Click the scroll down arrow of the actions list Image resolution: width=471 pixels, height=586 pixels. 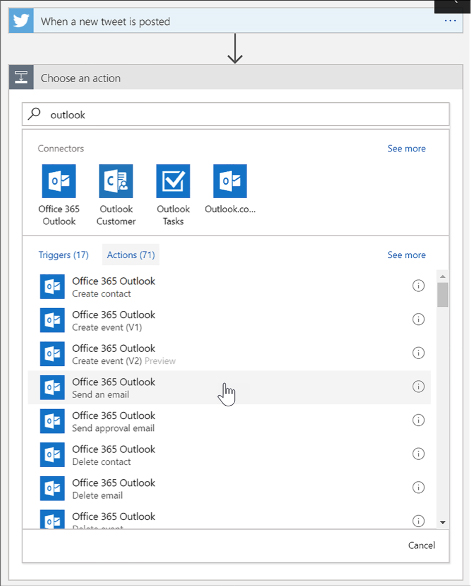click(443, 522)
